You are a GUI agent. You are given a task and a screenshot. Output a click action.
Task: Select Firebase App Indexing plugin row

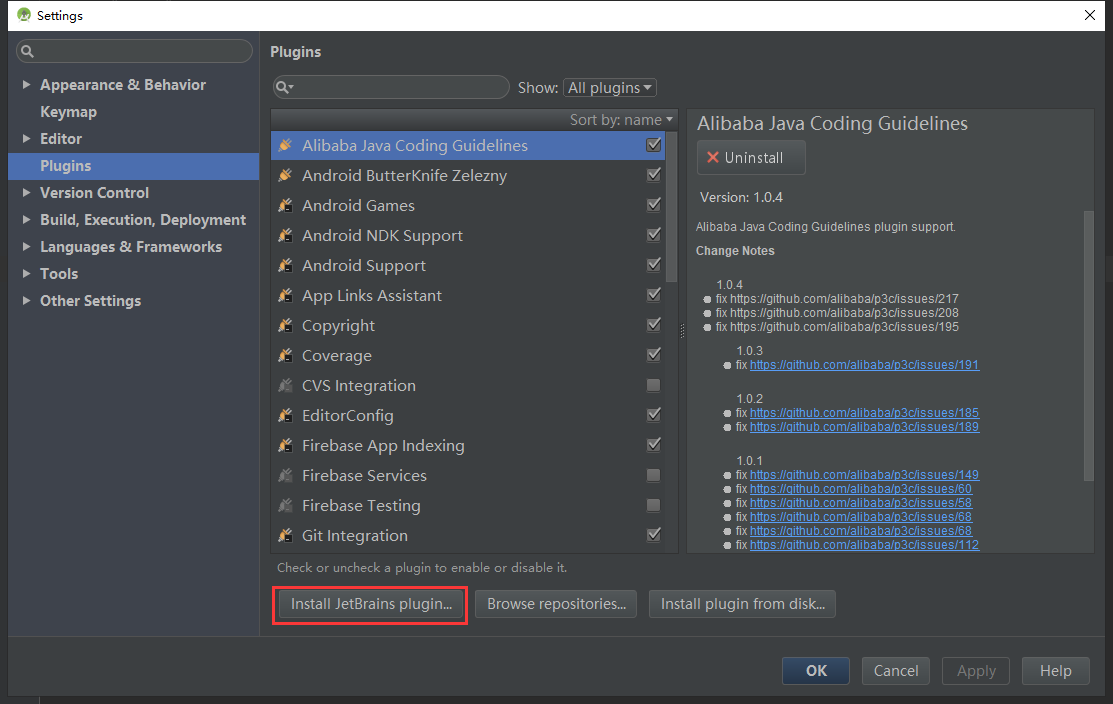468,445
